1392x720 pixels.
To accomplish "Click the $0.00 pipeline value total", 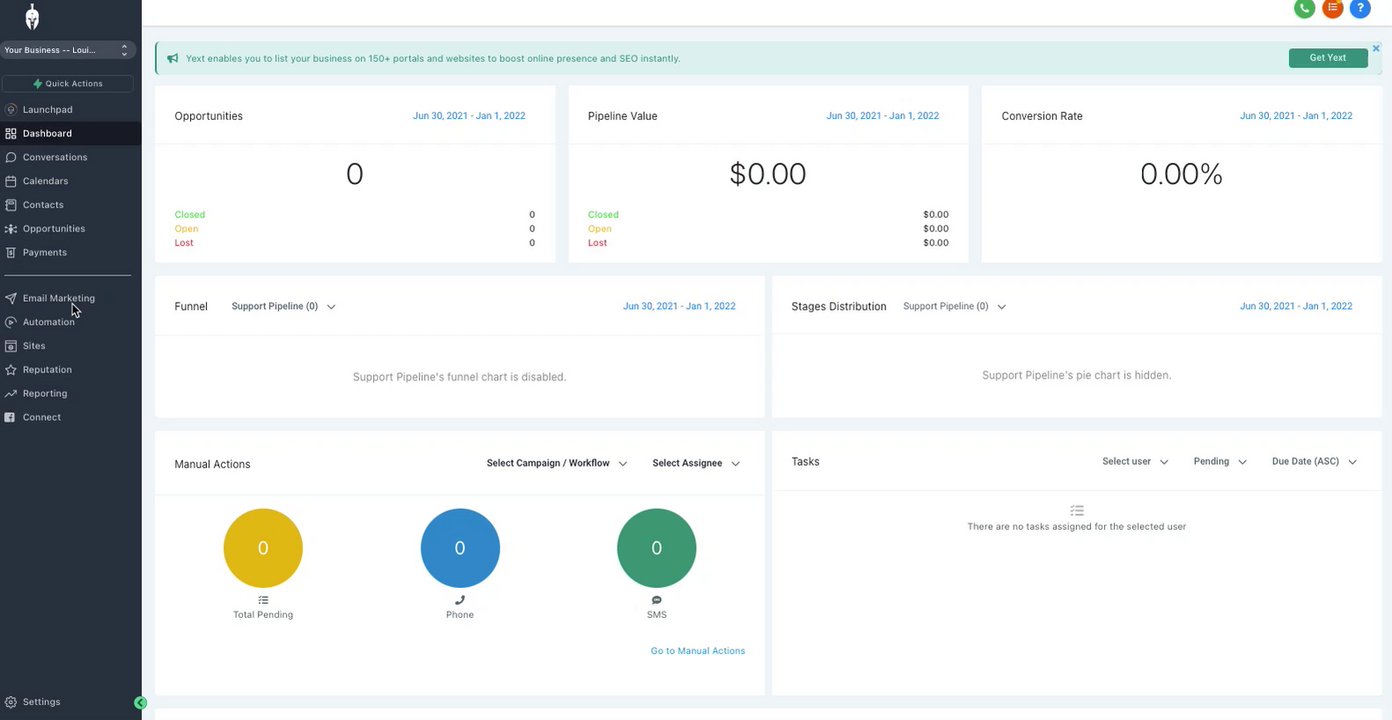I will pyautogui.click(x=768, y=174).
